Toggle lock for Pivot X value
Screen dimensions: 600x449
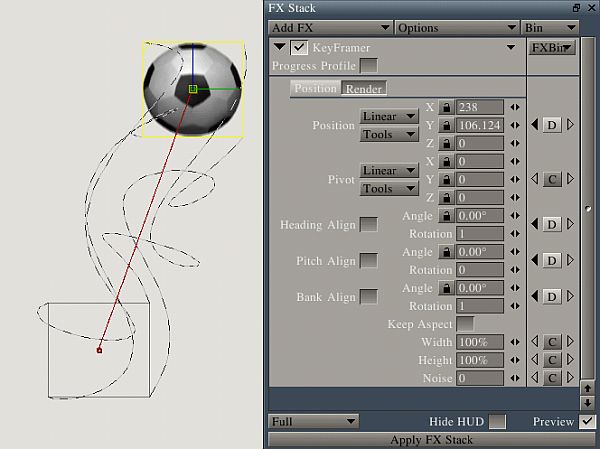446,161
